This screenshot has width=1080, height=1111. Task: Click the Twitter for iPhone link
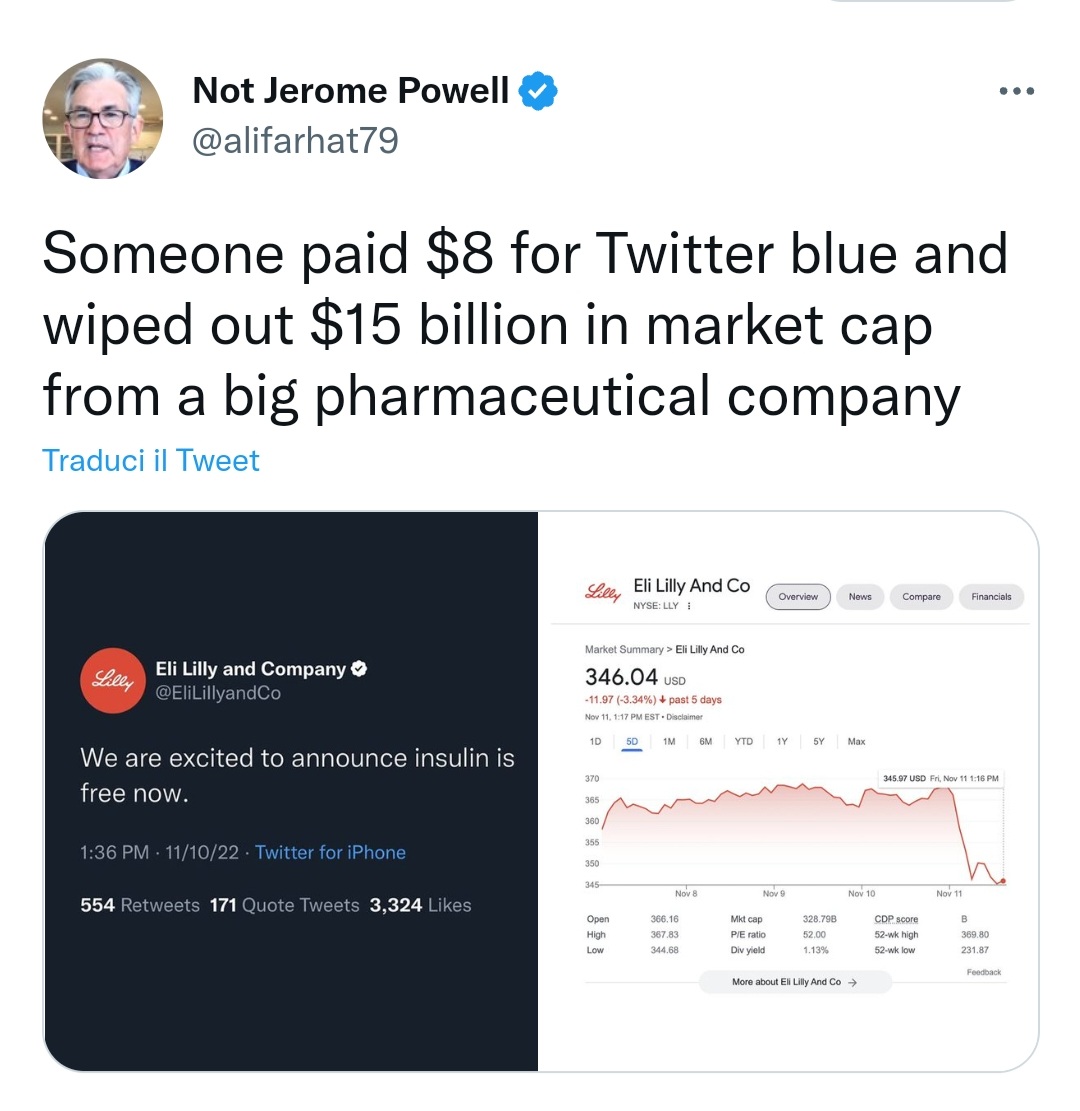pyautogui.click(x=330, y=853)
